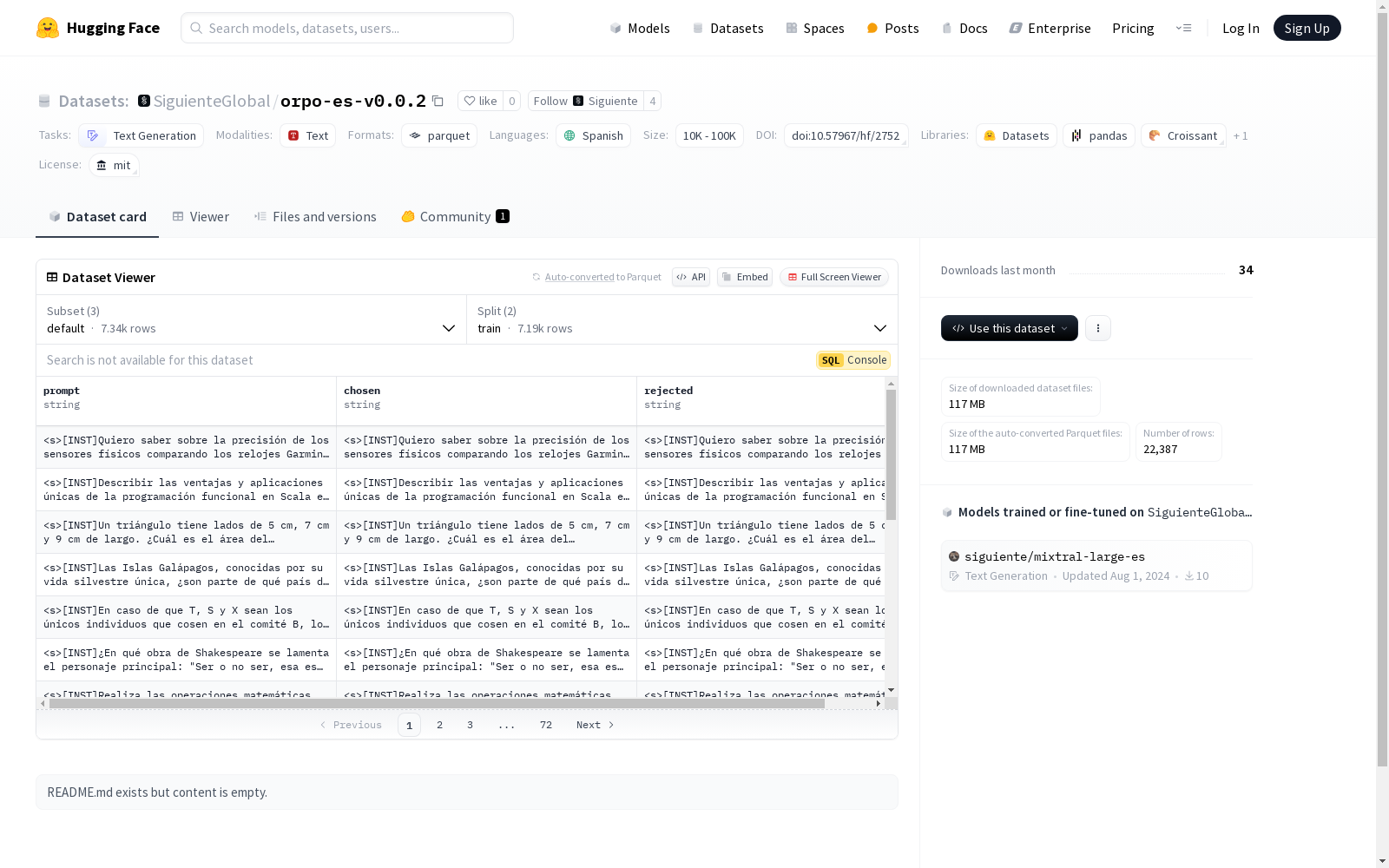The width and height of the screenshot is (1389, 868).
Task: Click the chosen column header
Action: pyautogui.click(x=487, y=400)
